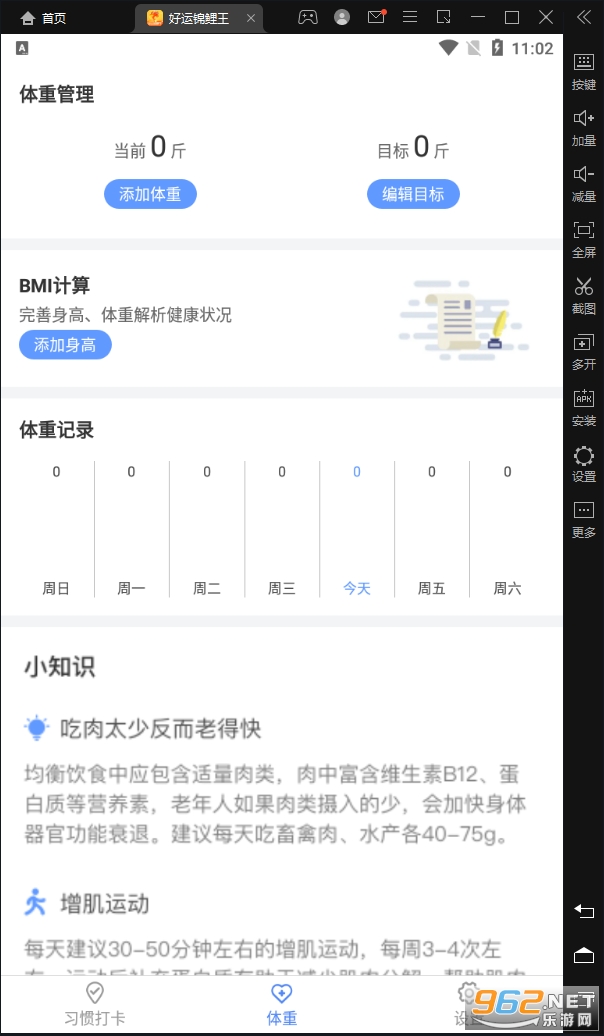Click the Android home button
This screenshot has width=604, height=1036.
coord(584,955)
